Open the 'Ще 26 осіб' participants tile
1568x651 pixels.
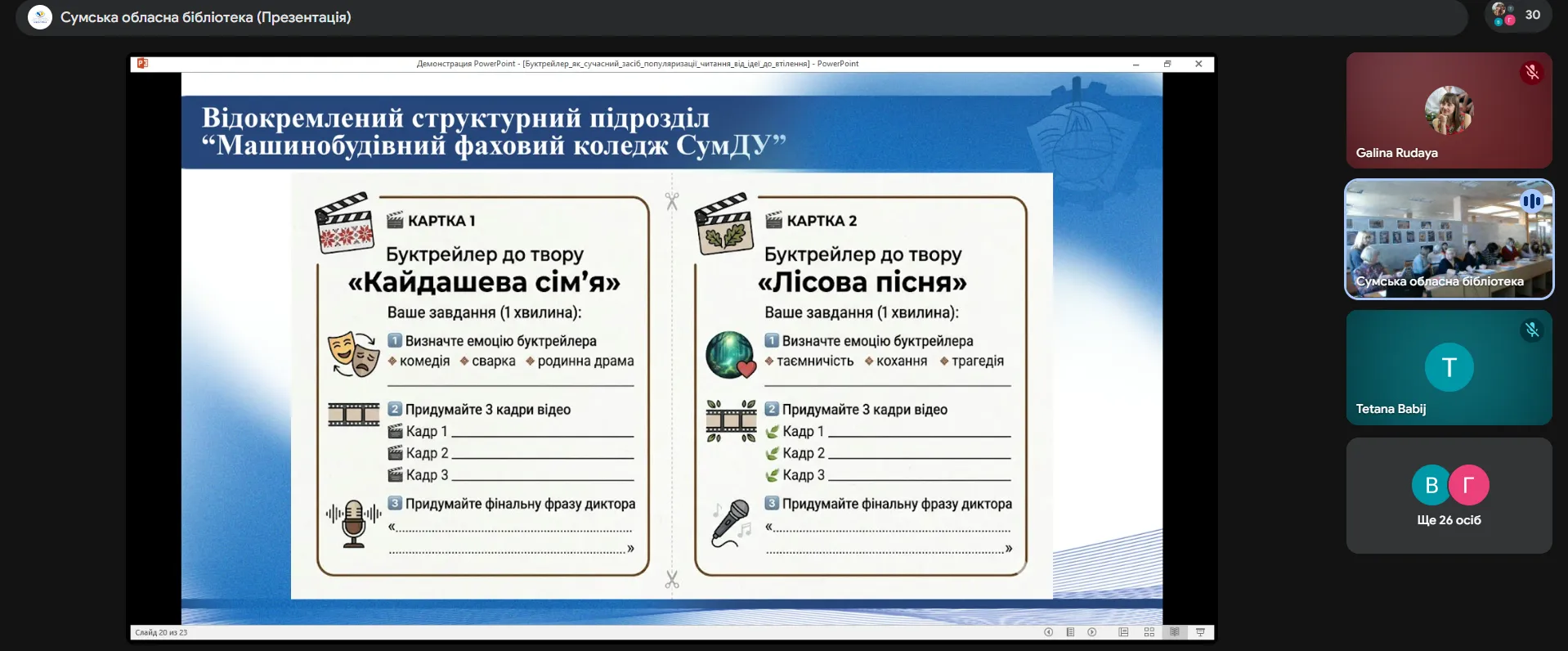click(x=1449, y=496)
